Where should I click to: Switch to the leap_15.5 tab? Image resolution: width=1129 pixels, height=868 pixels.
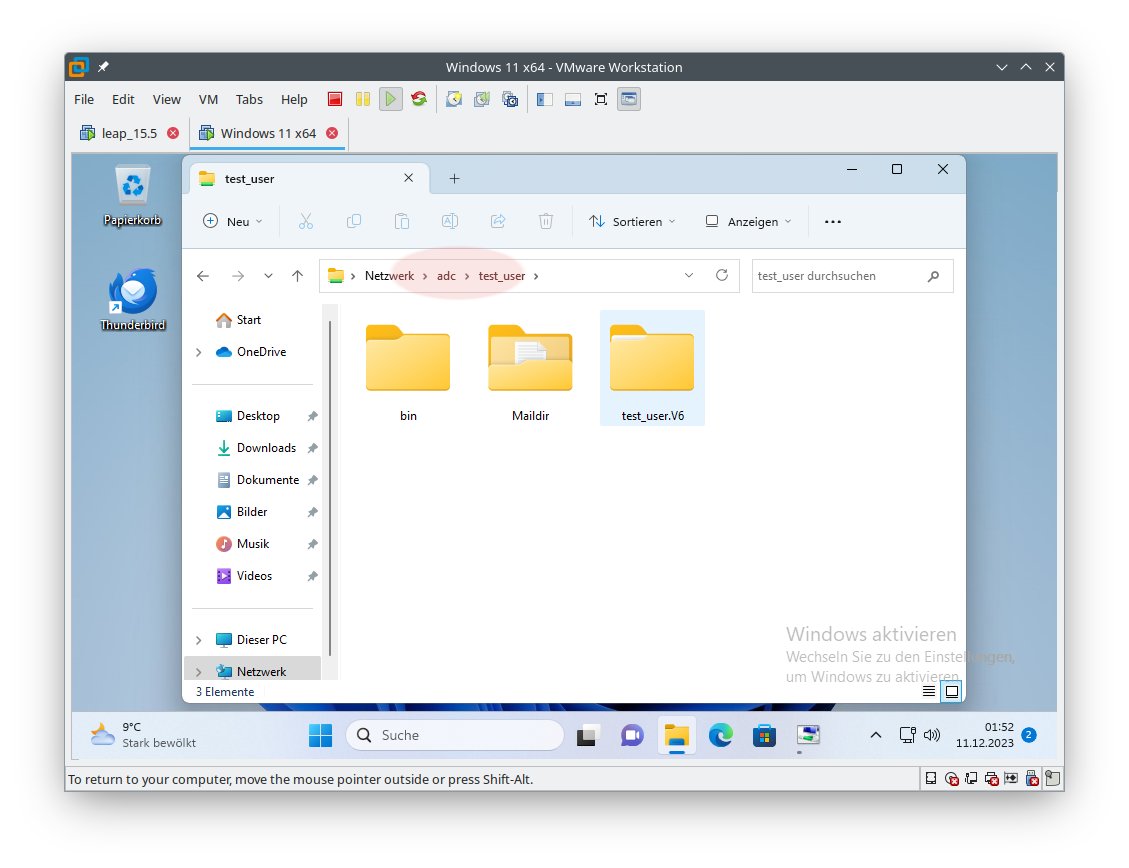(129, 133)
